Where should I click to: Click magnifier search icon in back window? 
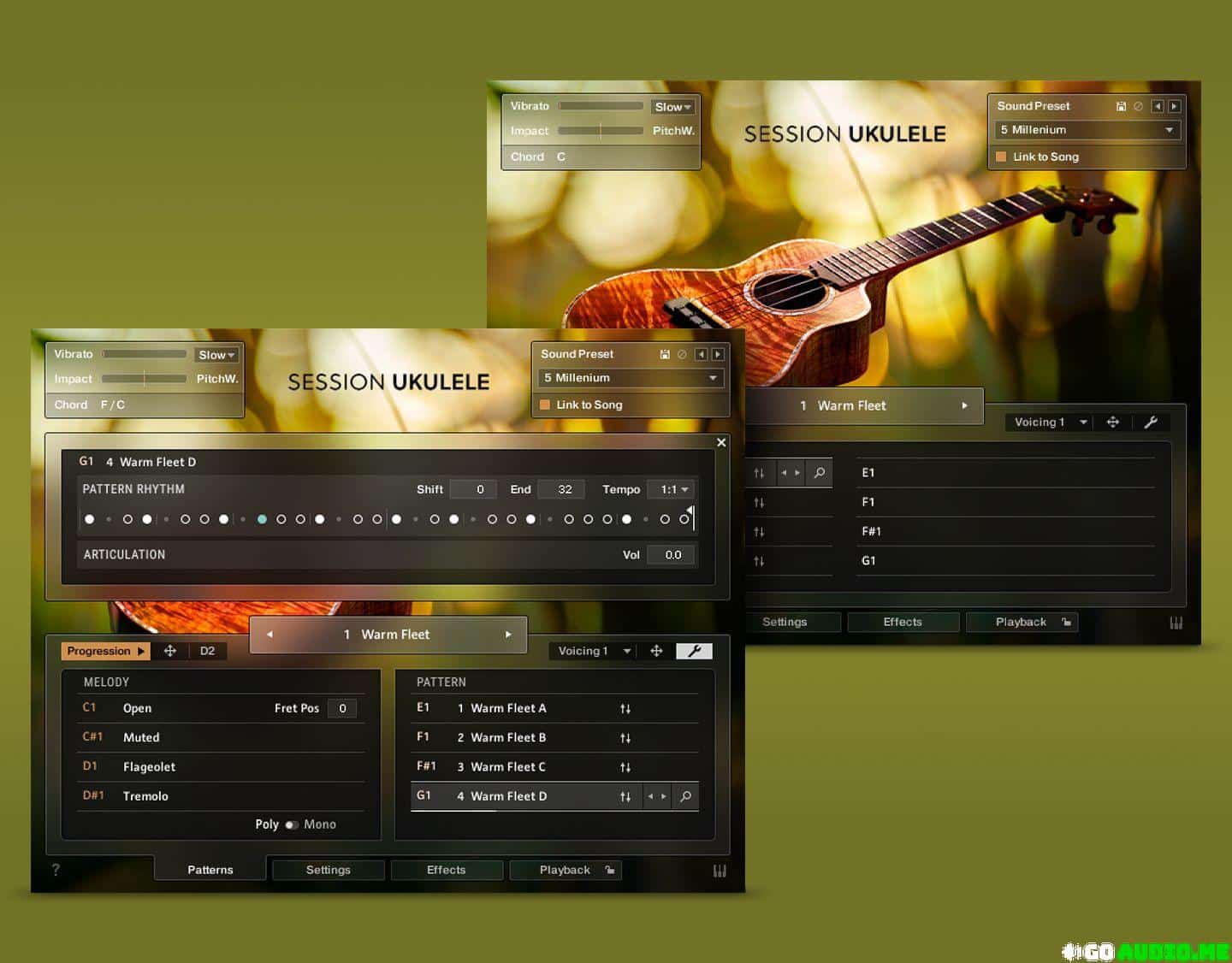pyautogui.click(x=819, y=472)
